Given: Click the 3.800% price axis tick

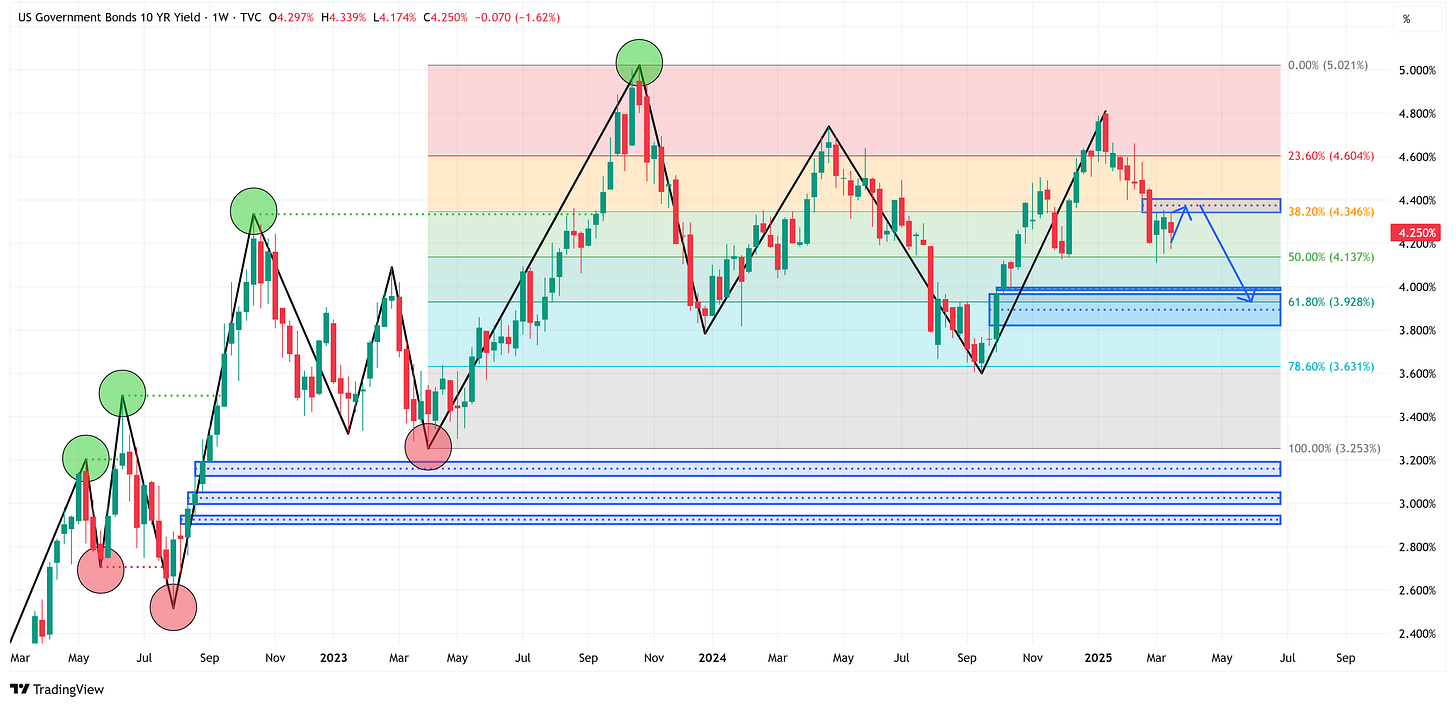Looking at the screenshot, I should [x=1419, y=330].
